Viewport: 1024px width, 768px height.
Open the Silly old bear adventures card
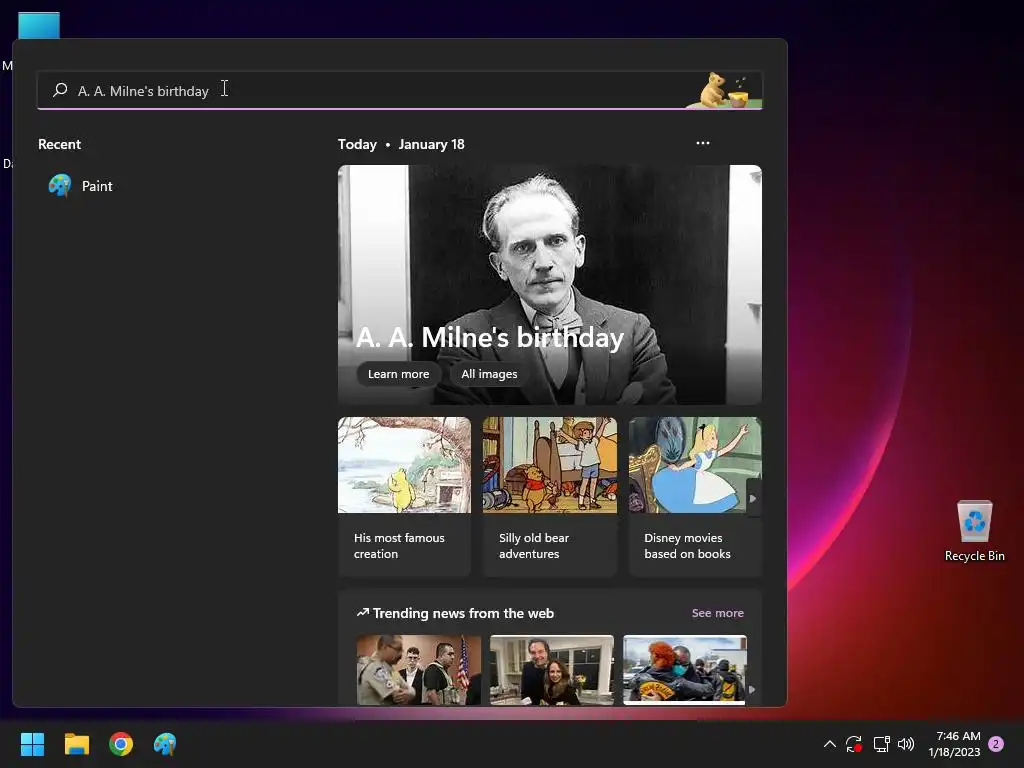pos(549,497)
